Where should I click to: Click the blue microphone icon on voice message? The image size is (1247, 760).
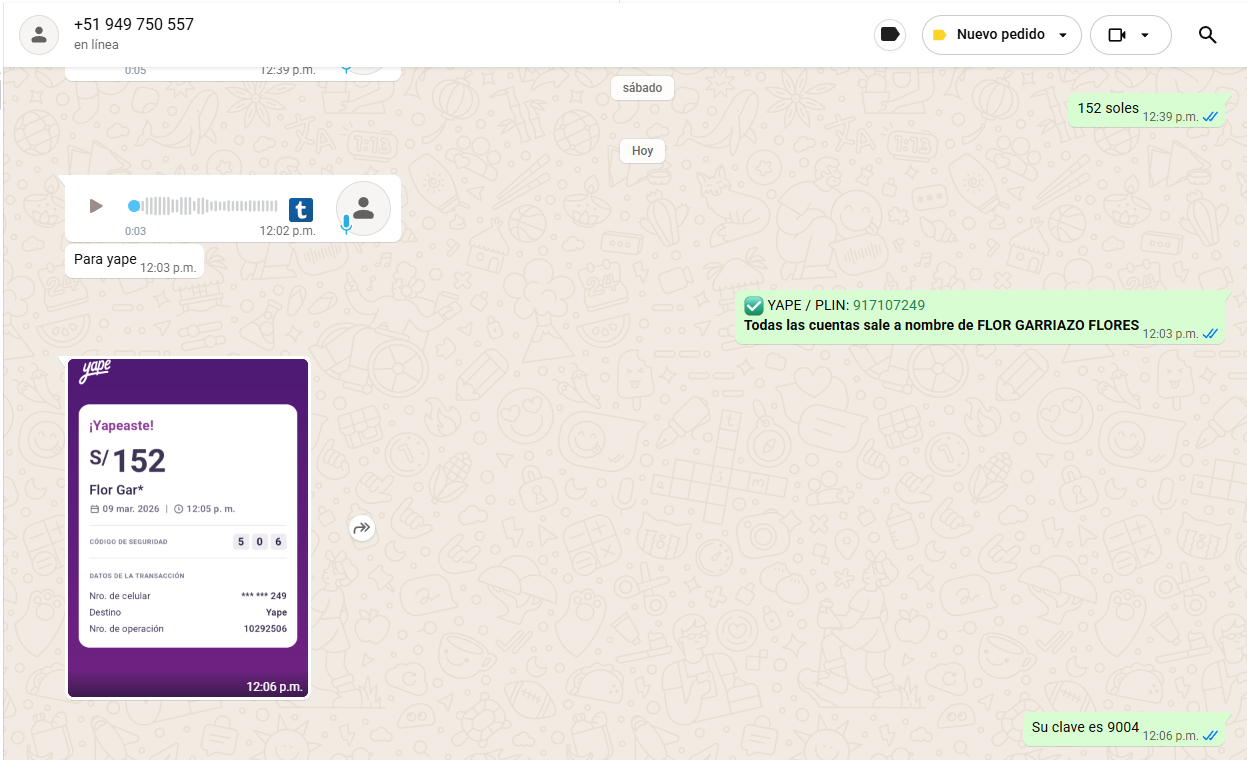click(346, 225)
